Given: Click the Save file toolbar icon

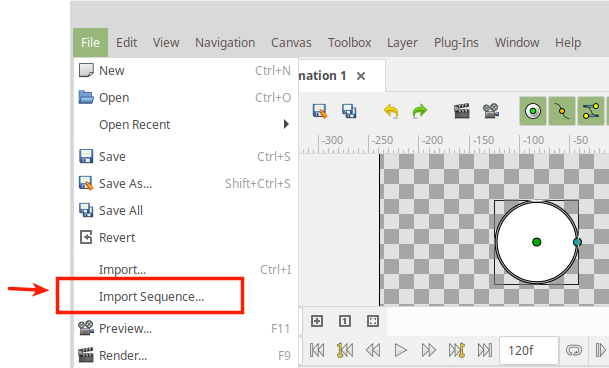Looking at the screenshot, I should tap(320, 111).
